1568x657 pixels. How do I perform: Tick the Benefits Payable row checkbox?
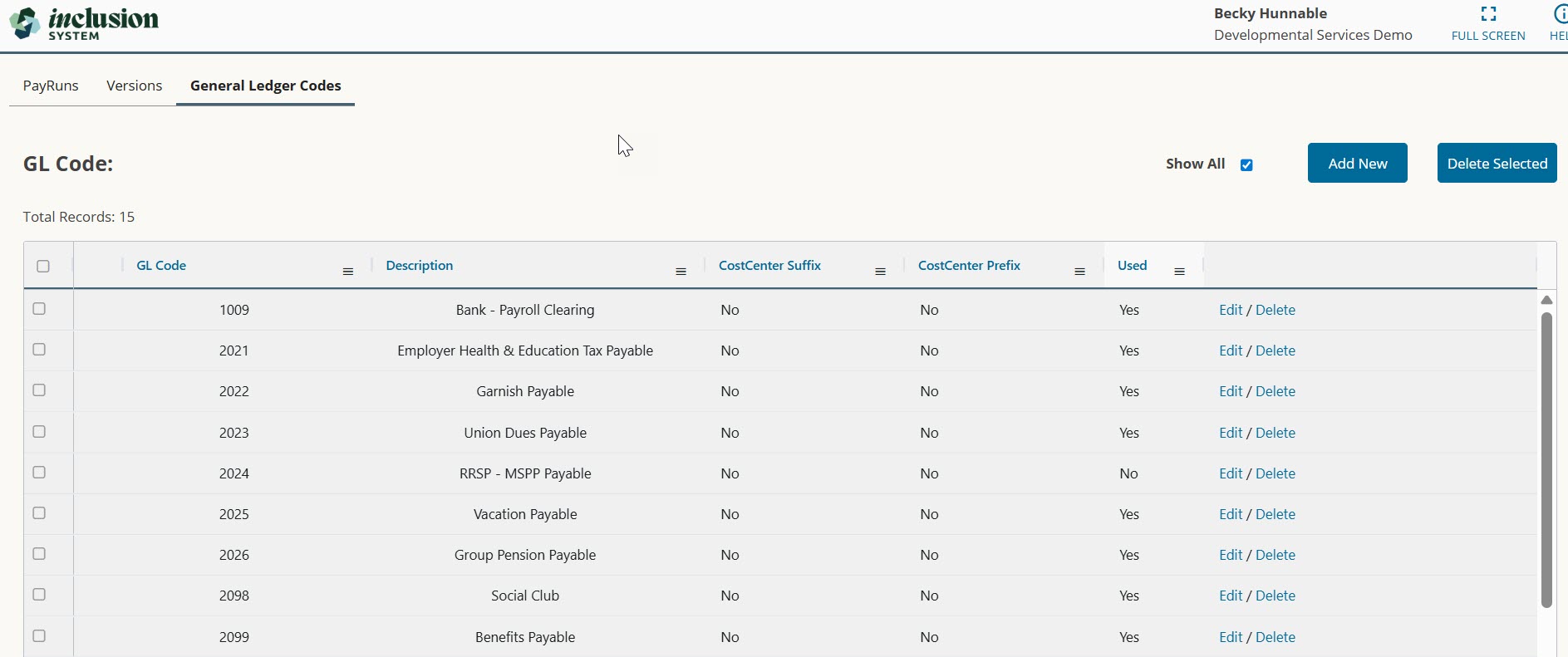[x=39, y=636]
